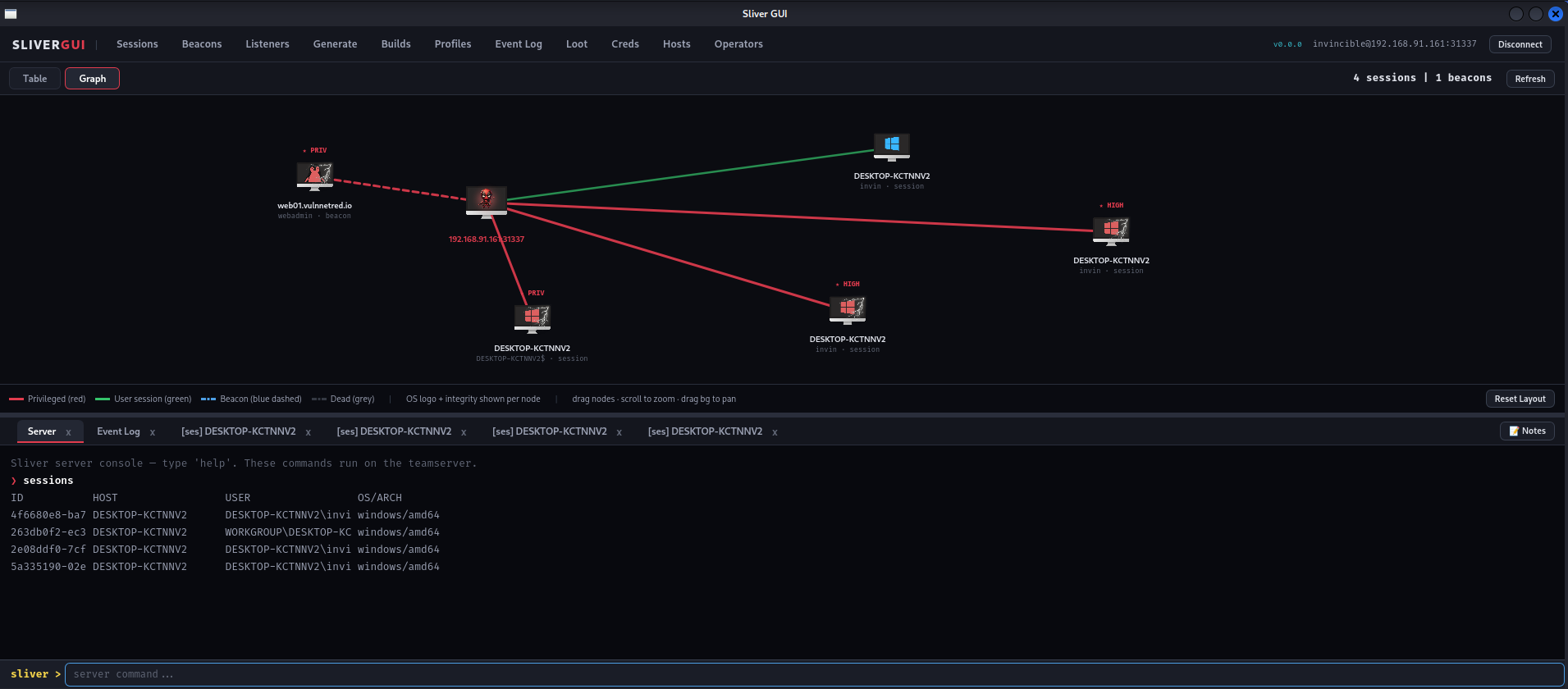Close the Server console tab

(x=69, y=432)
